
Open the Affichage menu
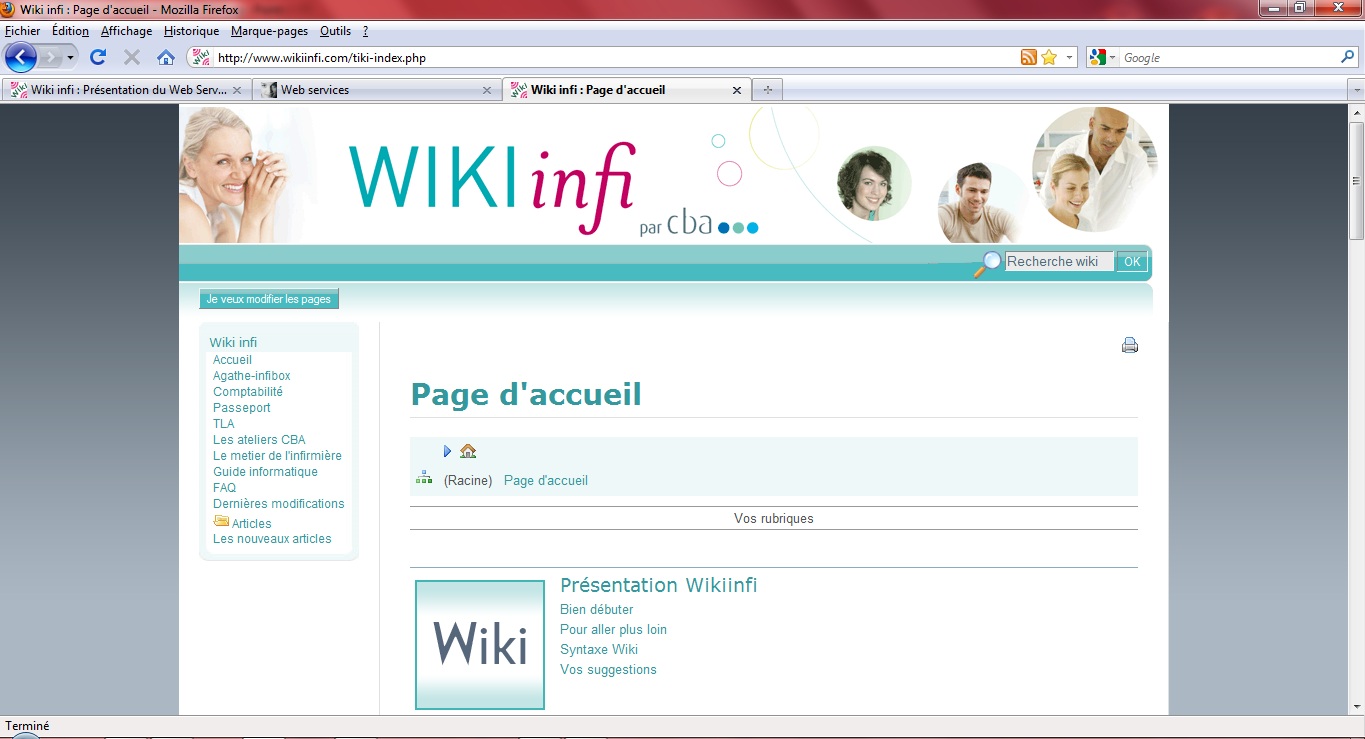point(126,31)
